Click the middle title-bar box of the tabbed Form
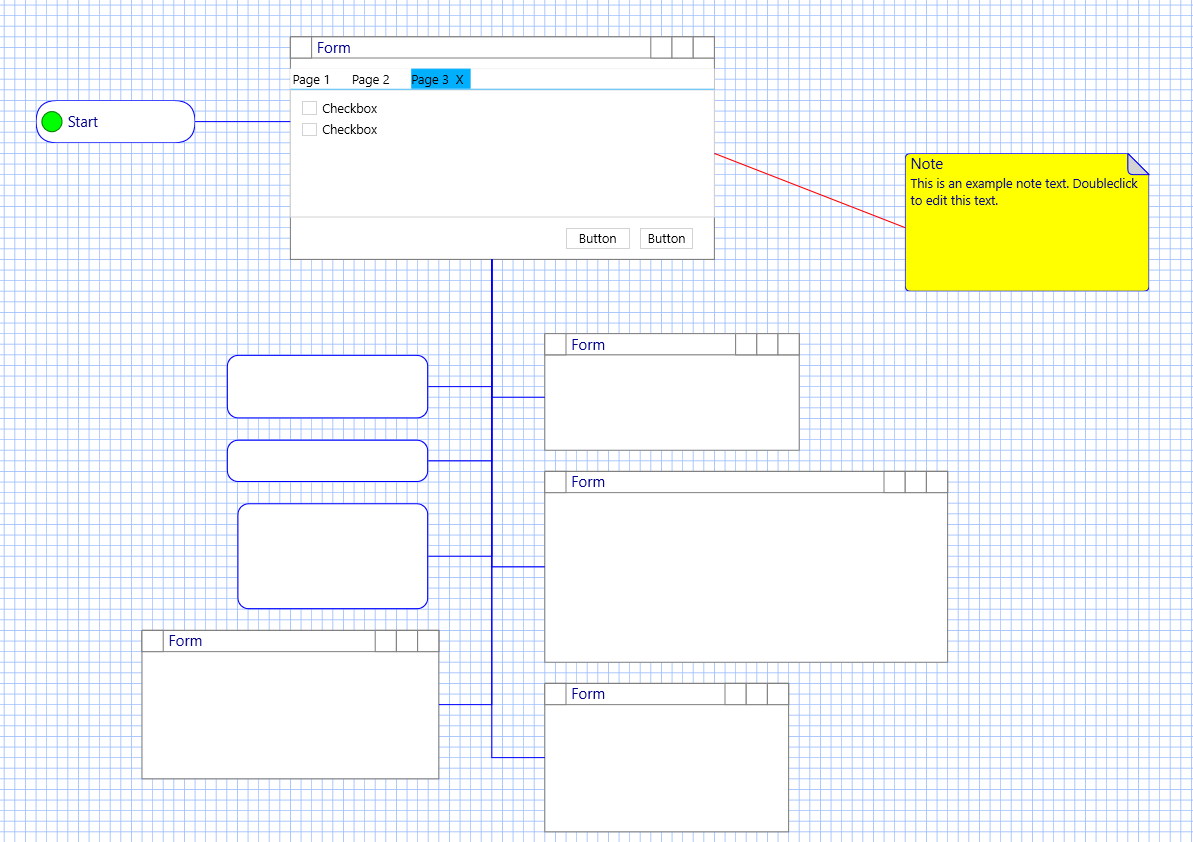This screenshot has height=842, width=1193. click(x=682, y=47)
